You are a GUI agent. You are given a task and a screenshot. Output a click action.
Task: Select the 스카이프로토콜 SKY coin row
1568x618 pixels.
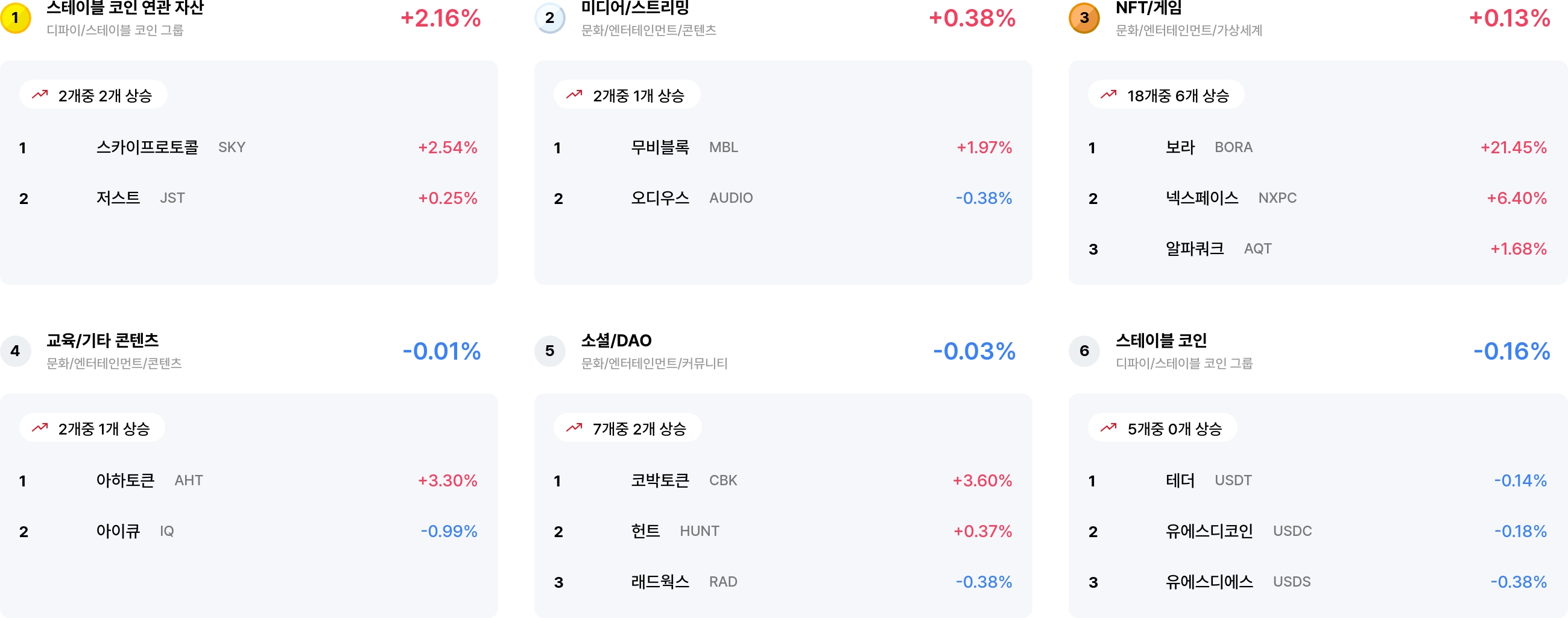248,147
